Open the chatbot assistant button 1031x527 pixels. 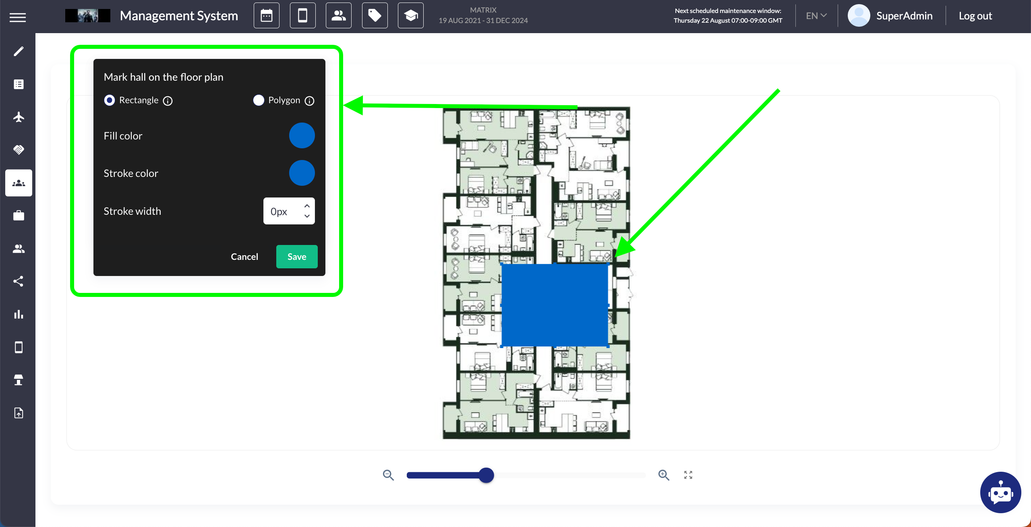(x=1000, y=492)
